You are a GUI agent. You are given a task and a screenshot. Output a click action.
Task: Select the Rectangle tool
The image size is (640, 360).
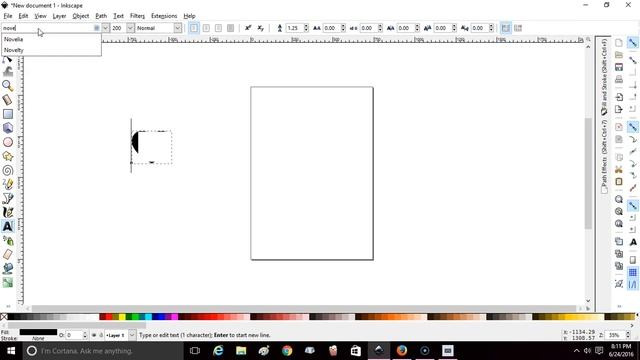pyautogui.click(x=7, y=114)
